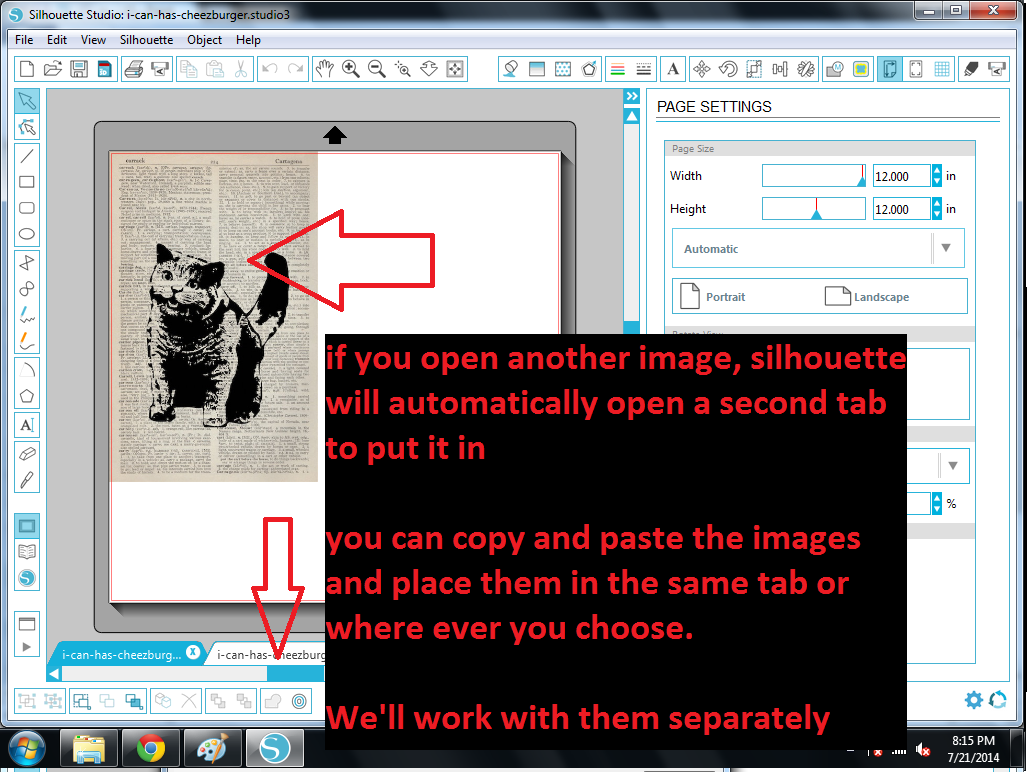Screen dimensions: 1027x772
Task: Click the Height value field 12.000
Action: (x=901, y=209)
